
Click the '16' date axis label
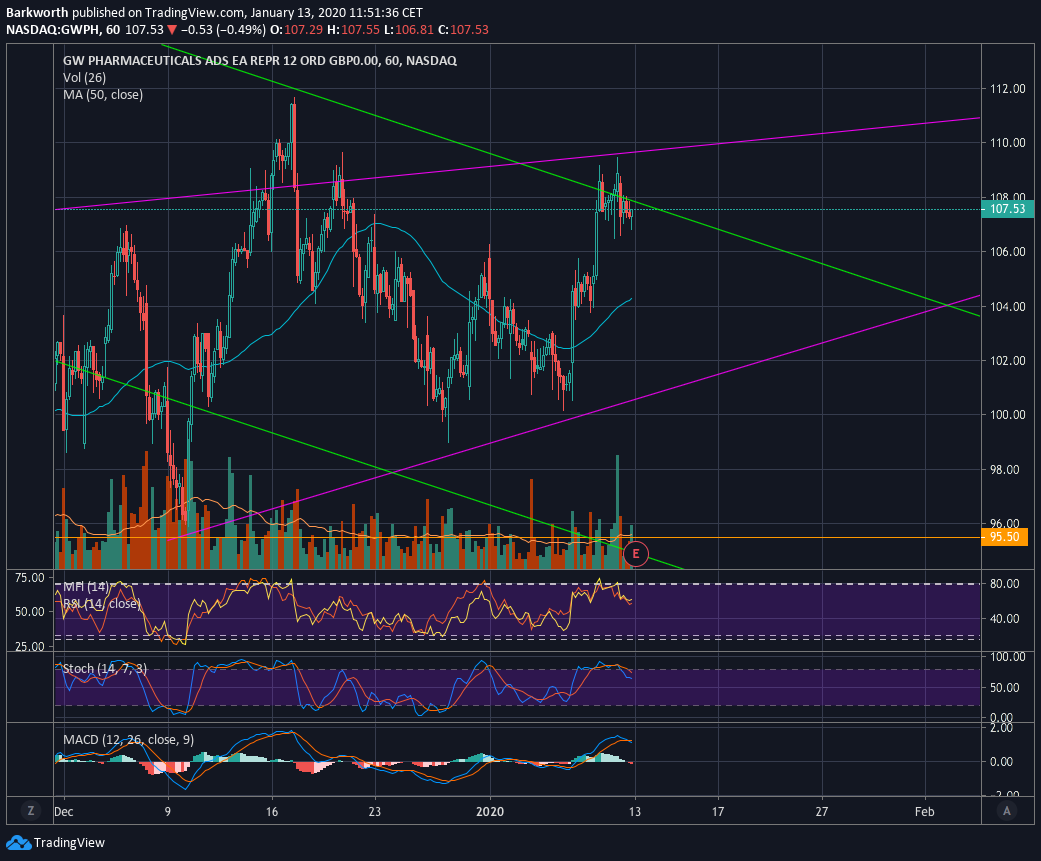272,811
